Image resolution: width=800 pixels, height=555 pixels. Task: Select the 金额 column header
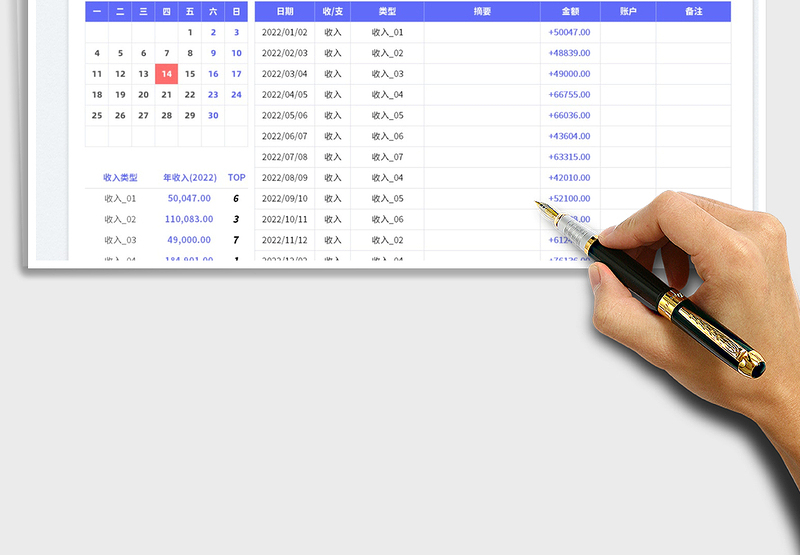tap(569, 12)
